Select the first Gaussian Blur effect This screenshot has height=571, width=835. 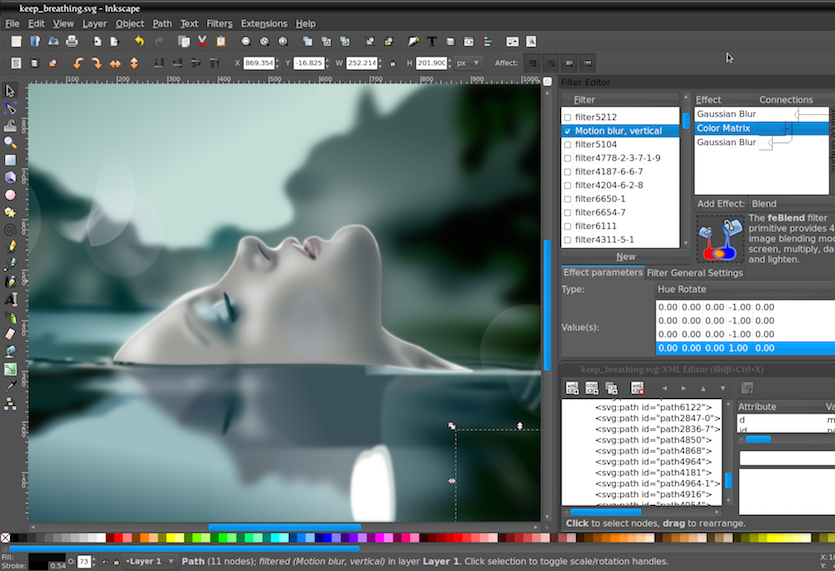[762, 114]
